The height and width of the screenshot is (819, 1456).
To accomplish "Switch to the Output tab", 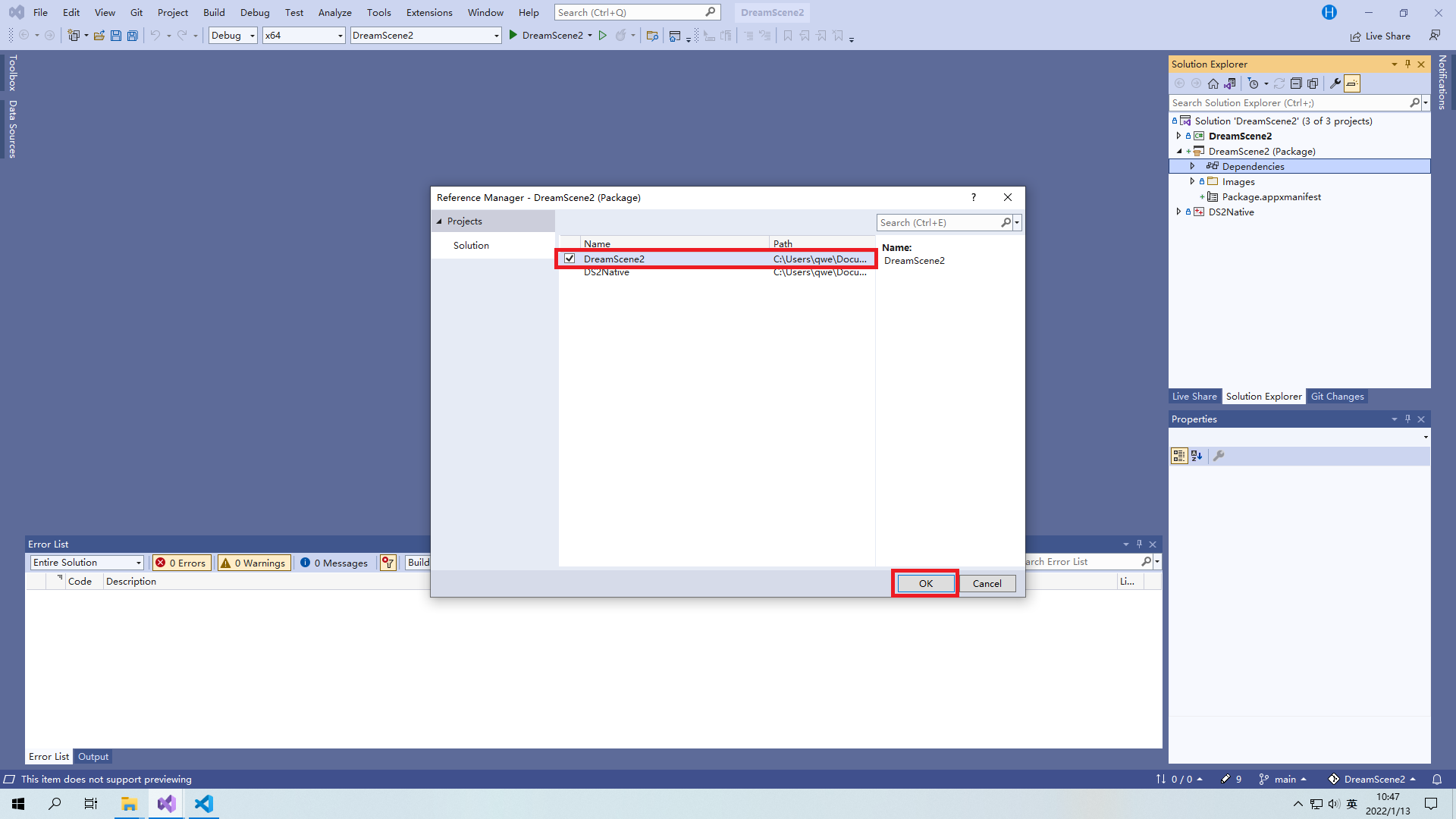I will pyautogui.click(x=93, y=757).
